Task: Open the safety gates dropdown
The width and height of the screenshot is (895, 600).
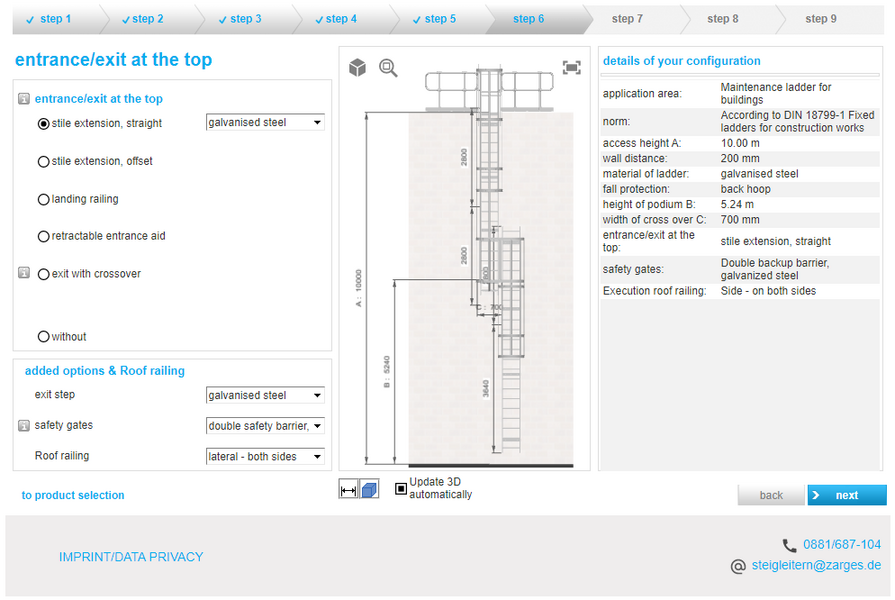Action: [x=265, y=426]
